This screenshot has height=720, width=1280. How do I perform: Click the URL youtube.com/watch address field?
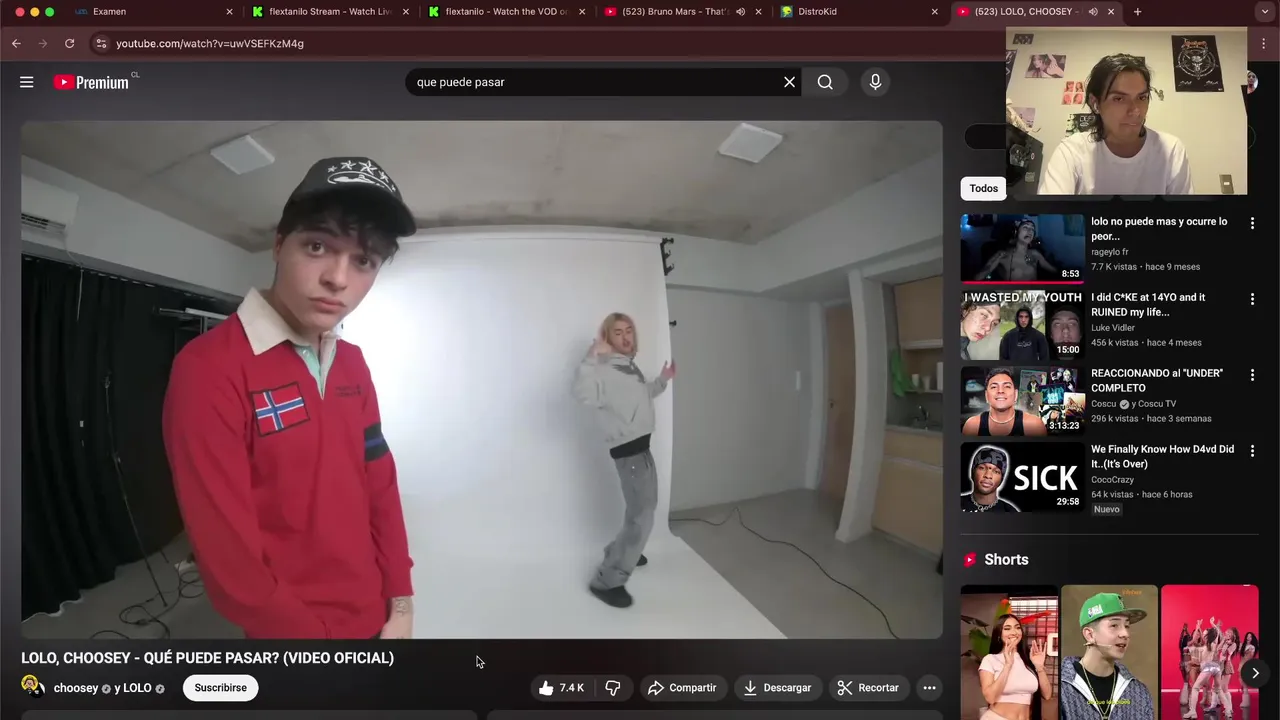pyautogui.click(x=210, y=44)
